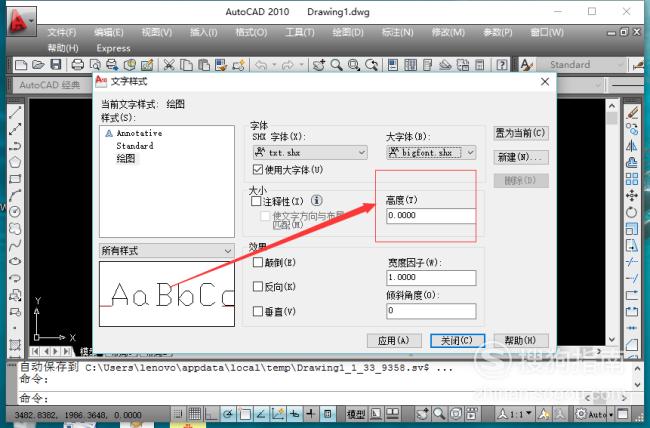The image size is (650, 428).
Task: Select the Standard style in list
Action: pyautogui.click(x=135, y=146)
